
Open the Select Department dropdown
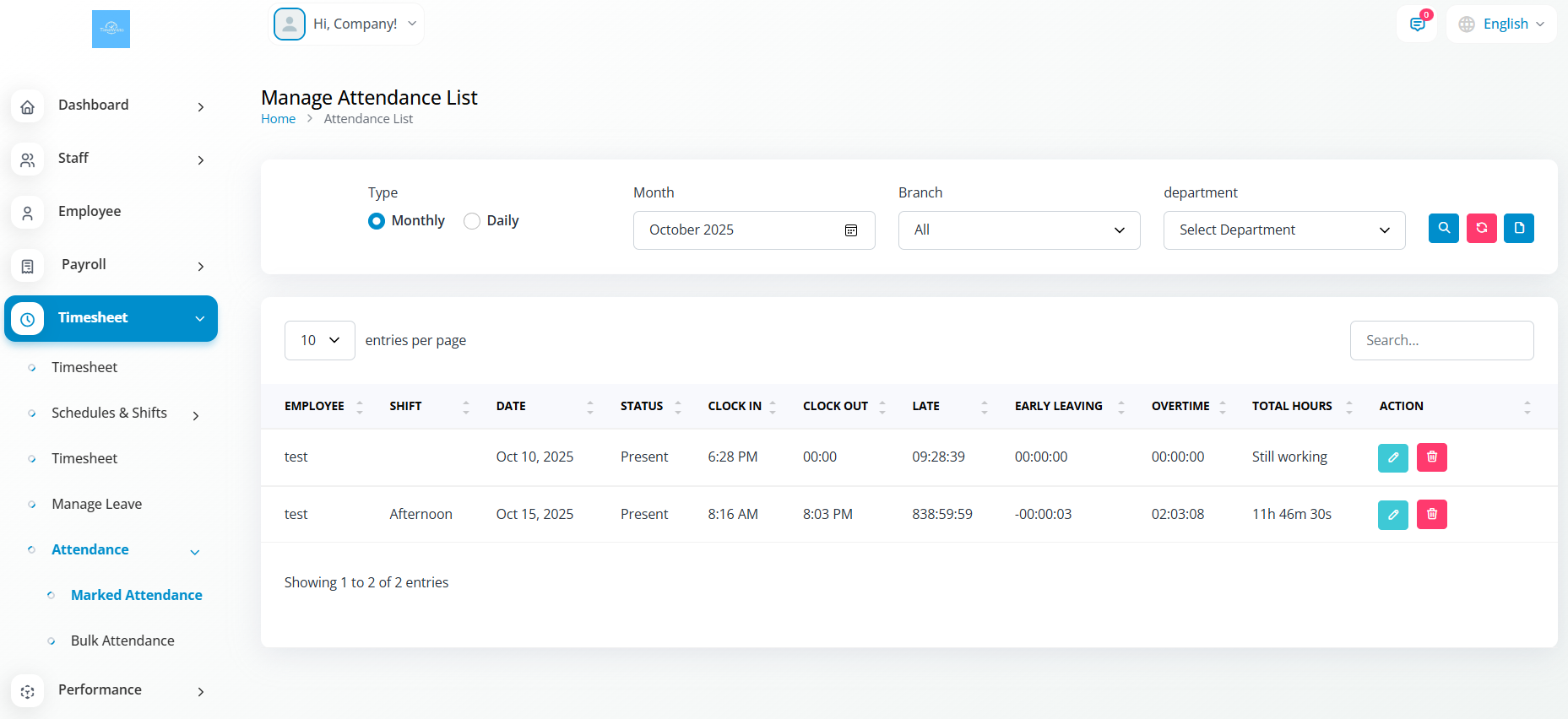1283,230
